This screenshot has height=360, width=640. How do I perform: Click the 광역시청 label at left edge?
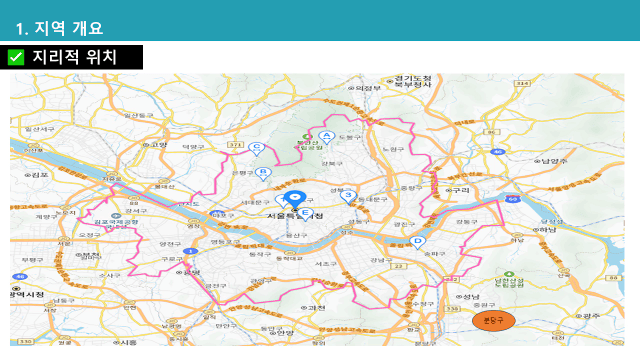click(27, 294)
